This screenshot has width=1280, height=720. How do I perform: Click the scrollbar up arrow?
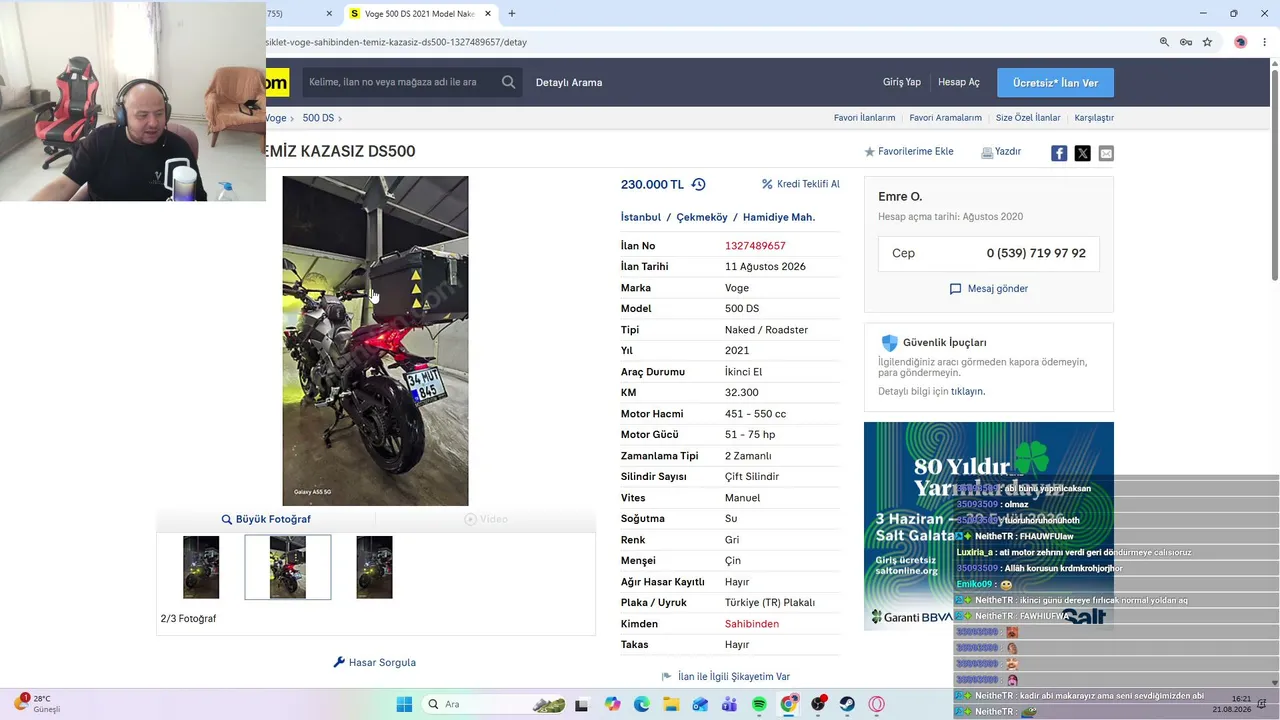[x=1274, y=63]
